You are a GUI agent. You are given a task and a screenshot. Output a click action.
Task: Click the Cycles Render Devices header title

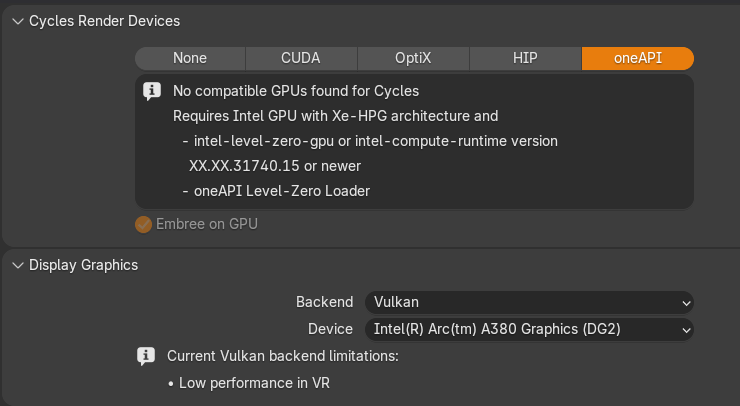105,21
